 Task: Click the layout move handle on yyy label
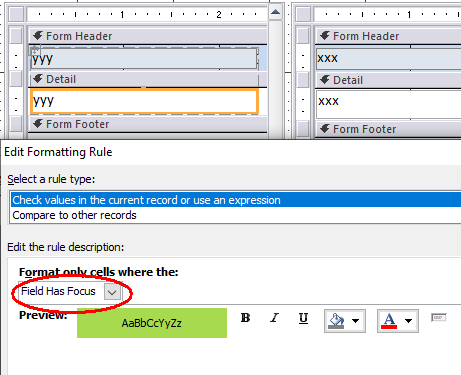pos(35,51)
